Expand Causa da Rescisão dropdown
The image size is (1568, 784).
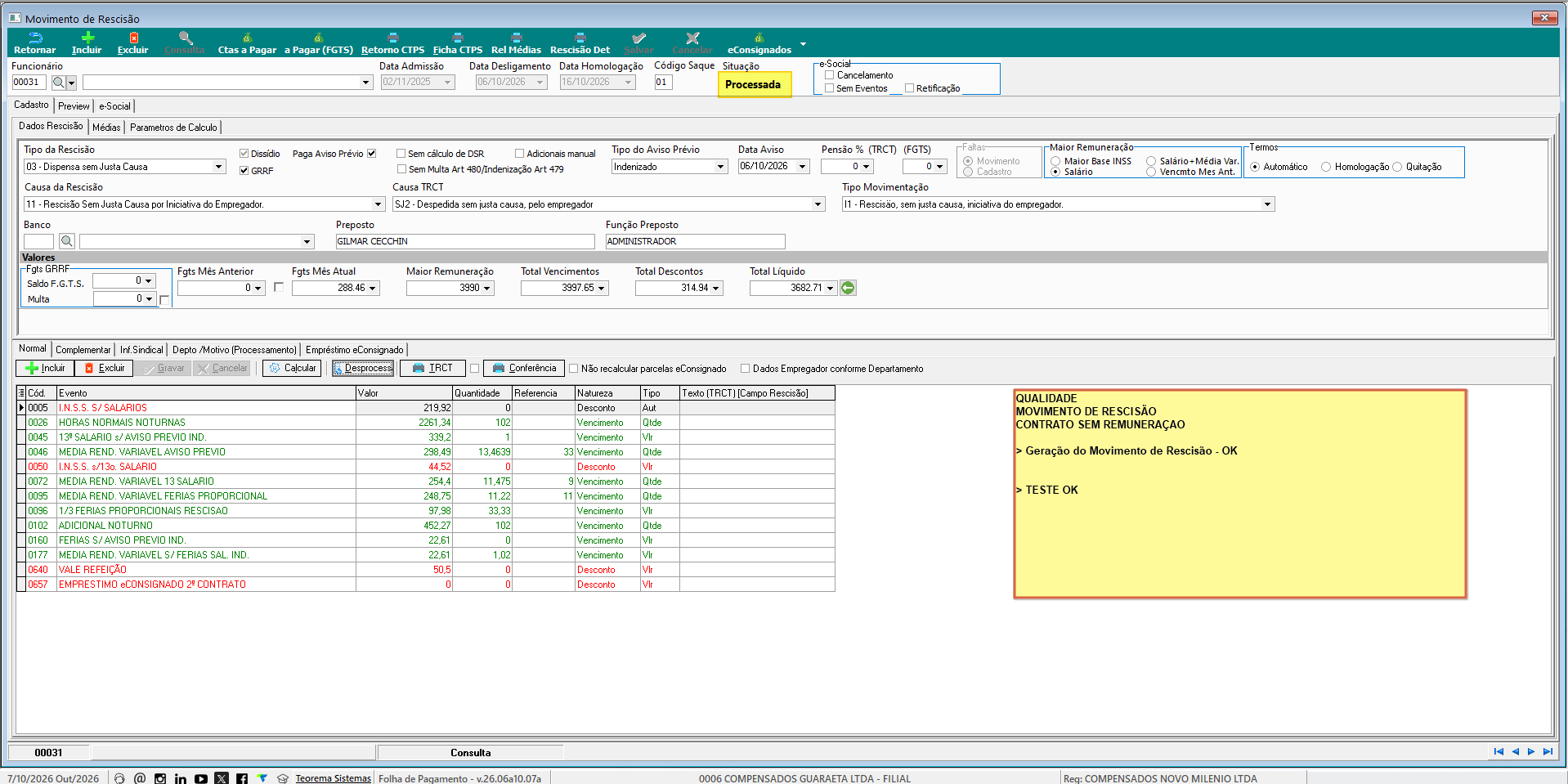tap(378, 204)
